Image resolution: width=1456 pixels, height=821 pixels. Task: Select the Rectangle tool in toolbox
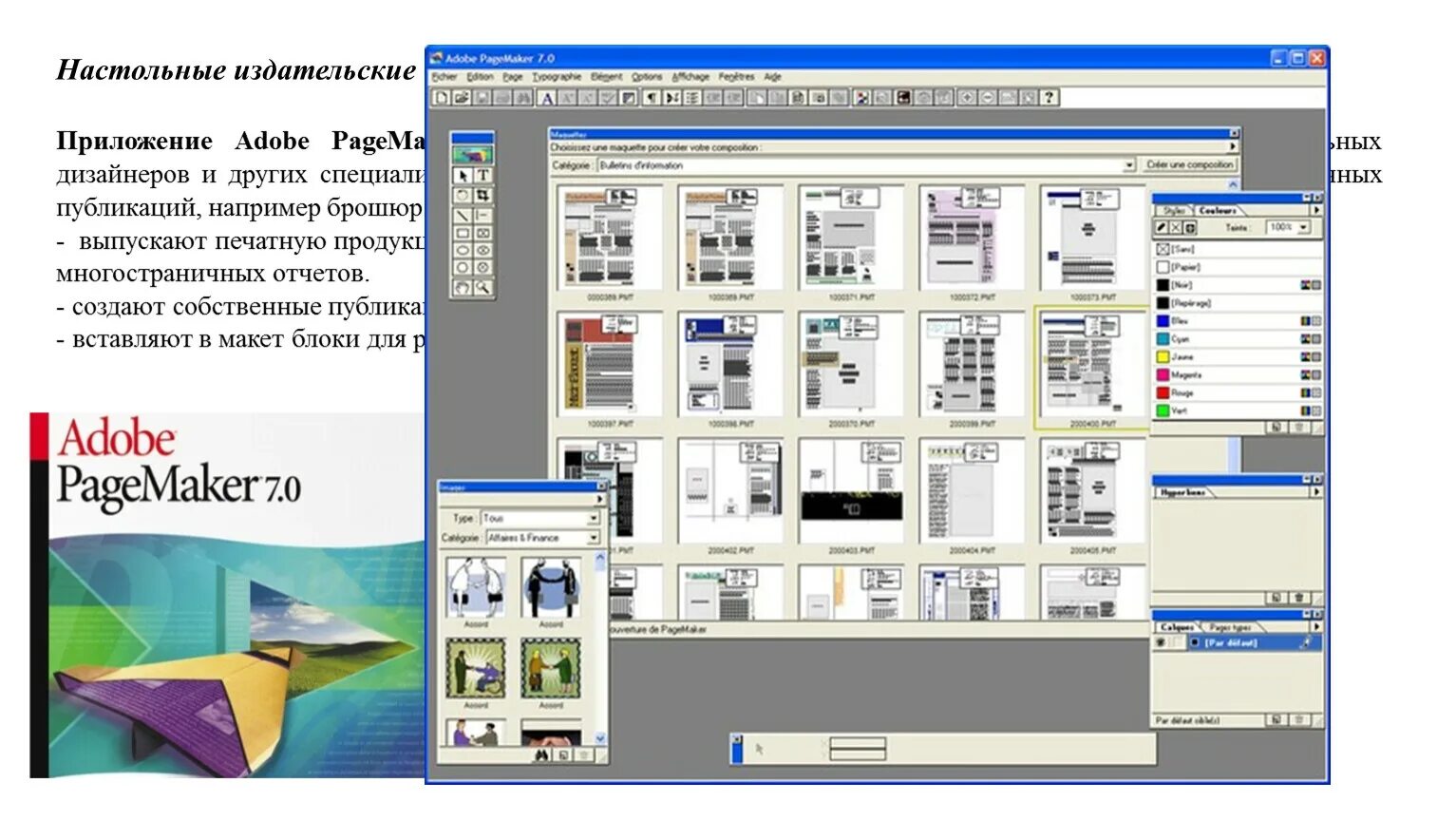[463, 233]
